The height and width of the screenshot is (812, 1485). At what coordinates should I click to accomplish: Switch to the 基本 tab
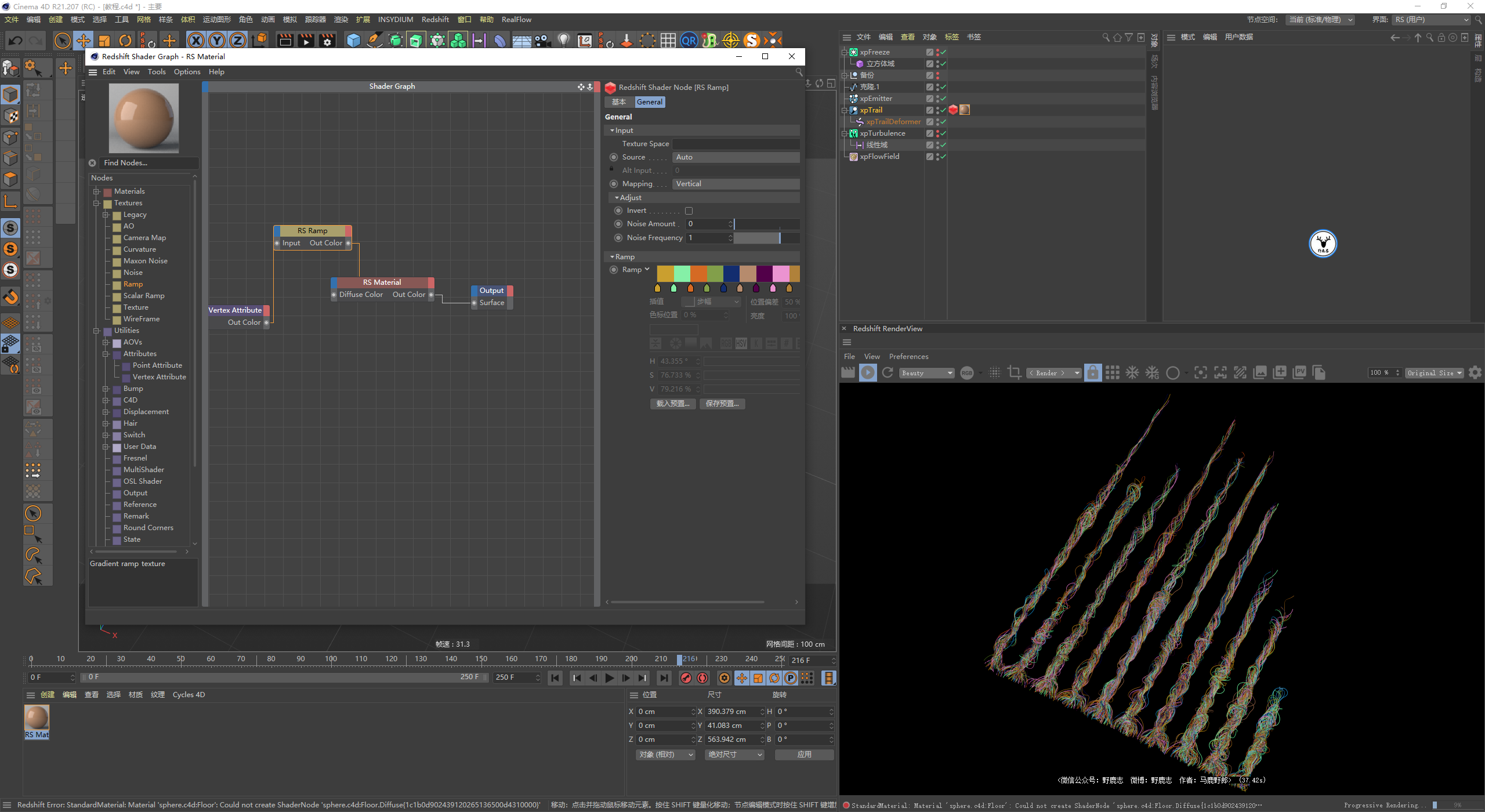619,102
